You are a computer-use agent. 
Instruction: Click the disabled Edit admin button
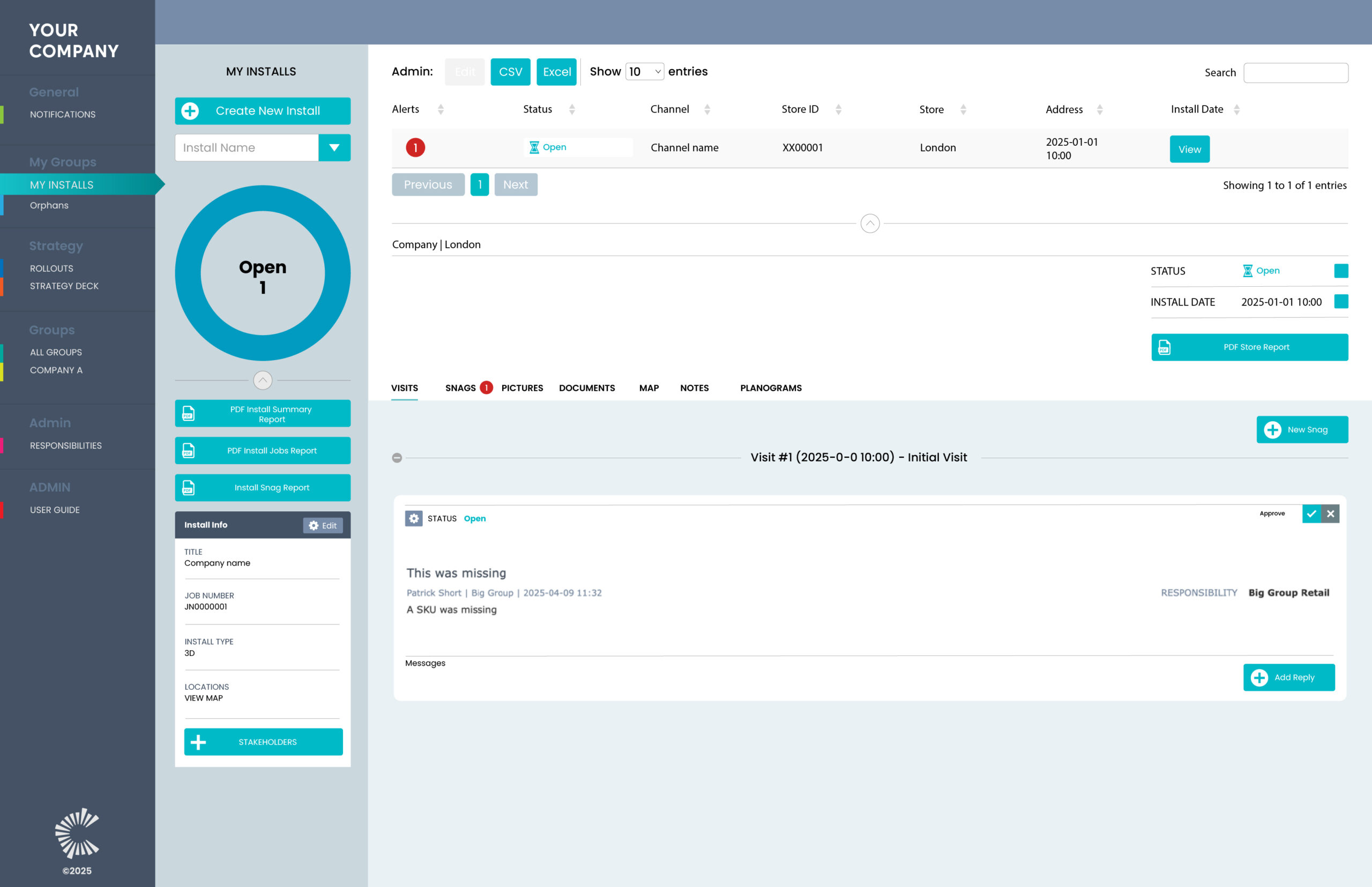(x=465, y=71)
